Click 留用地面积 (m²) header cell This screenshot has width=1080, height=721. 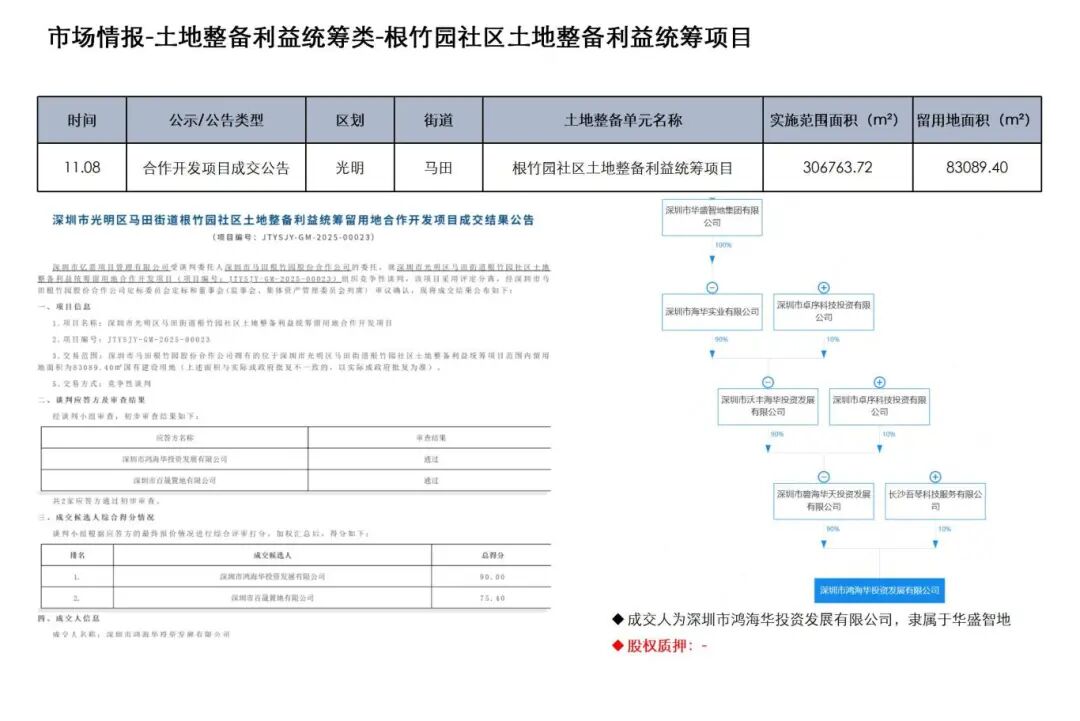pyautogui.click(x=976, y=120)
